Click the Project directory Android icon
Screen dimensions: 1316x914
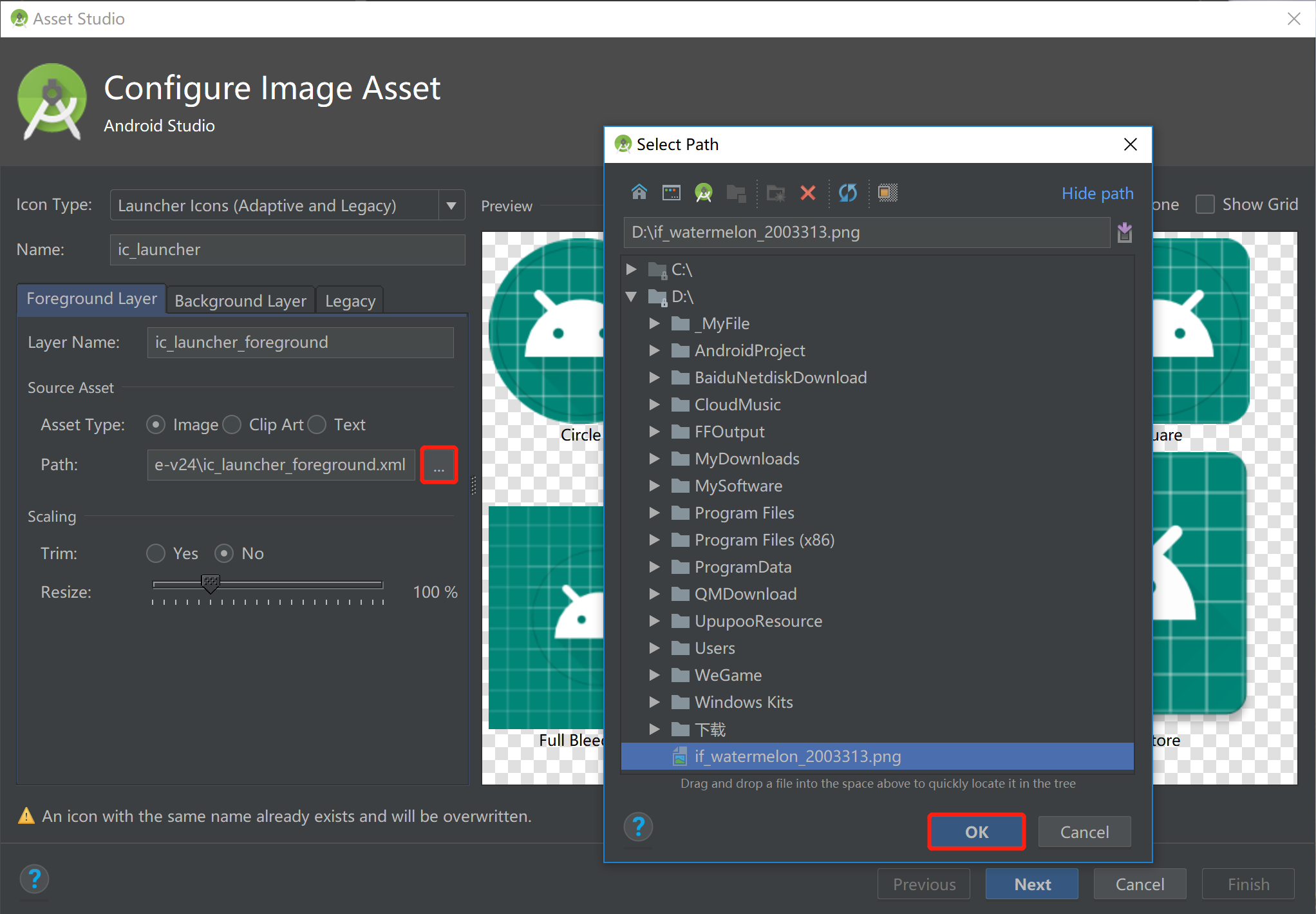tap(704, 192)
